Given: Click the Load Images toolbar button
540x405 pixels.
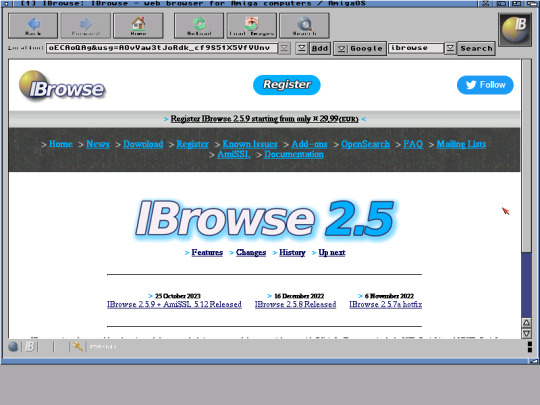Looking at the screenshot, I should [252, 26].
